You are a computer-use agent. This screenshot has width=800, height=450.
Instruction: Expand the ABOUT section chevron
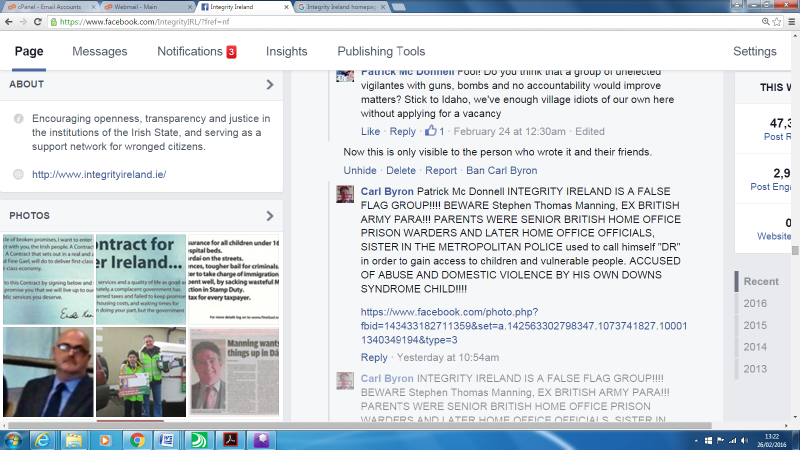[x=270, y=85]
